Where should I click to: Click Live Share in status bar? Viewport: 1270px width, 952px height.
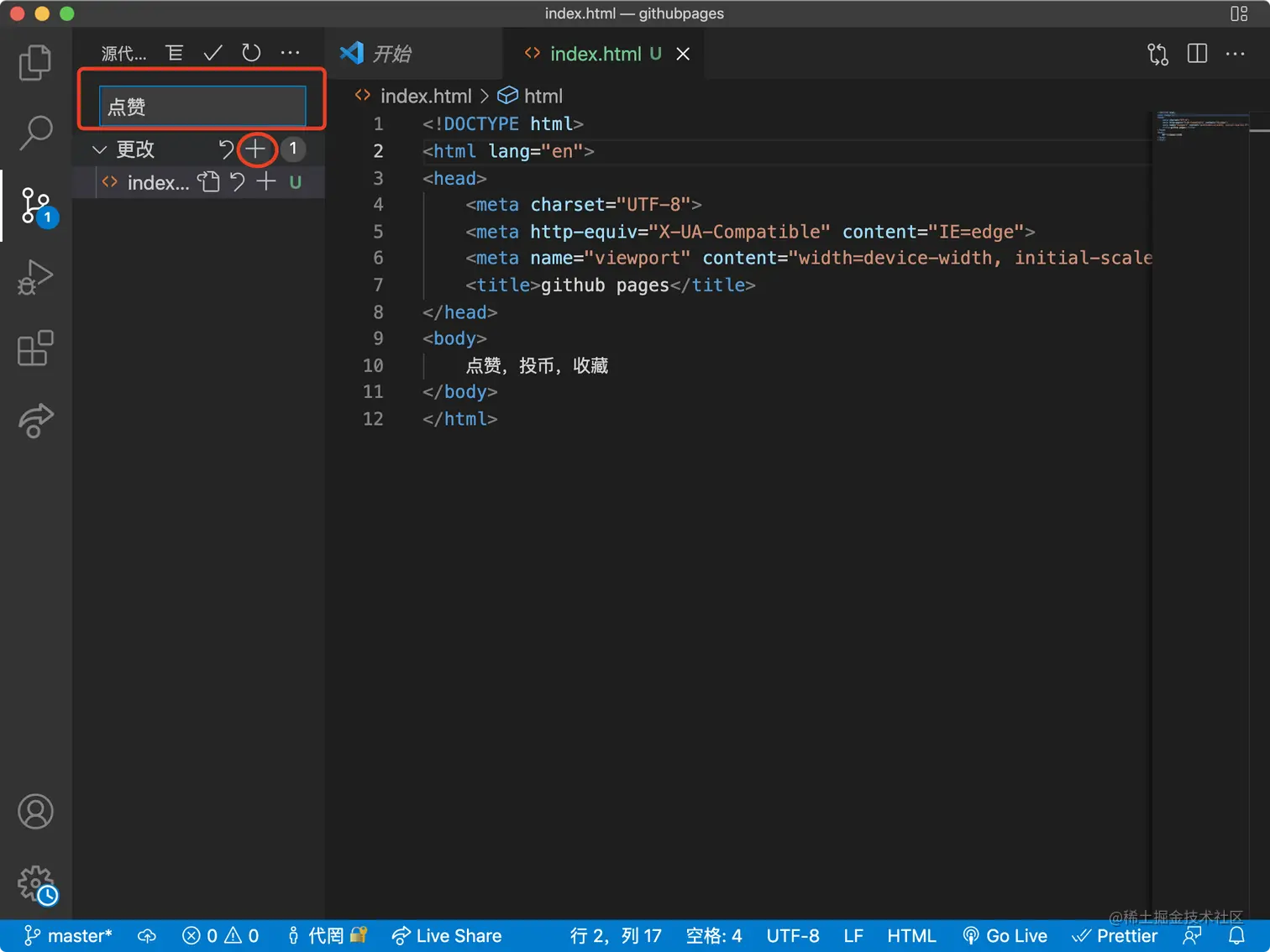click(447, 935)
